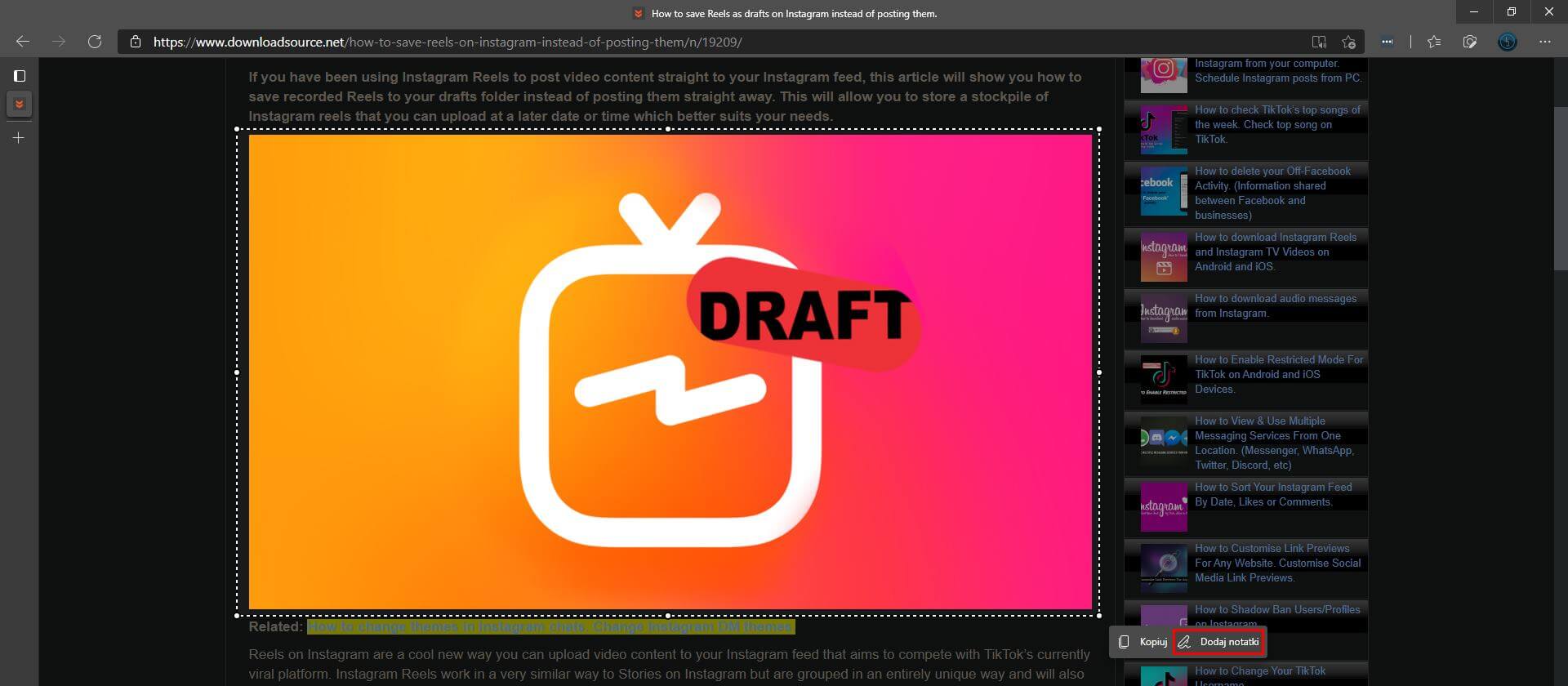Open 'How to Customise Link Previews' link
The width and height of the screenshot is (1568, 686).
[1277, 563]
